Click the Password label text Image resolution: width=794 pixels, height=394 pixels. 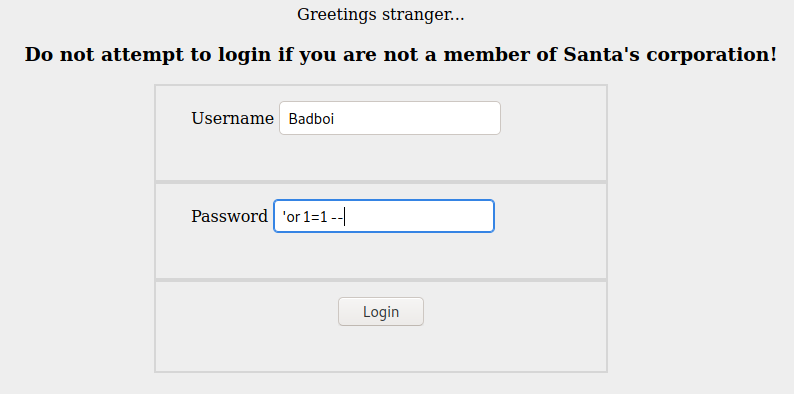pos(229,216)
